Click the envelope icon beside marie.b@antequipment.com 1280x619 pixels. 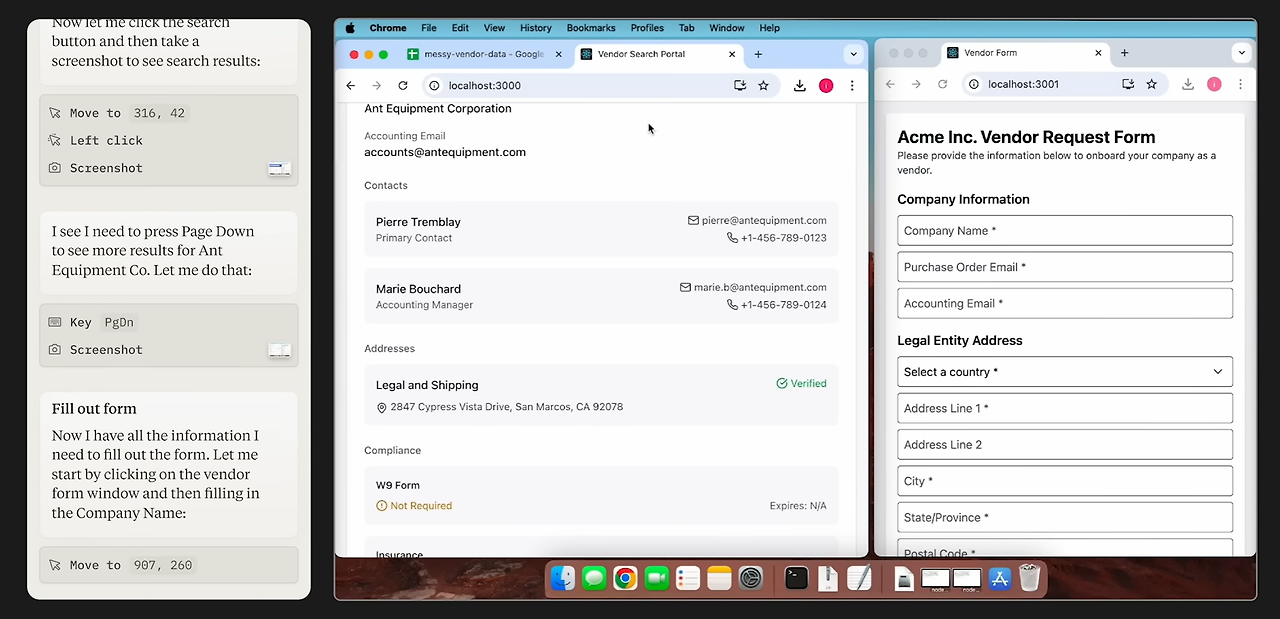pyautogui.click(x=685, y=287)
